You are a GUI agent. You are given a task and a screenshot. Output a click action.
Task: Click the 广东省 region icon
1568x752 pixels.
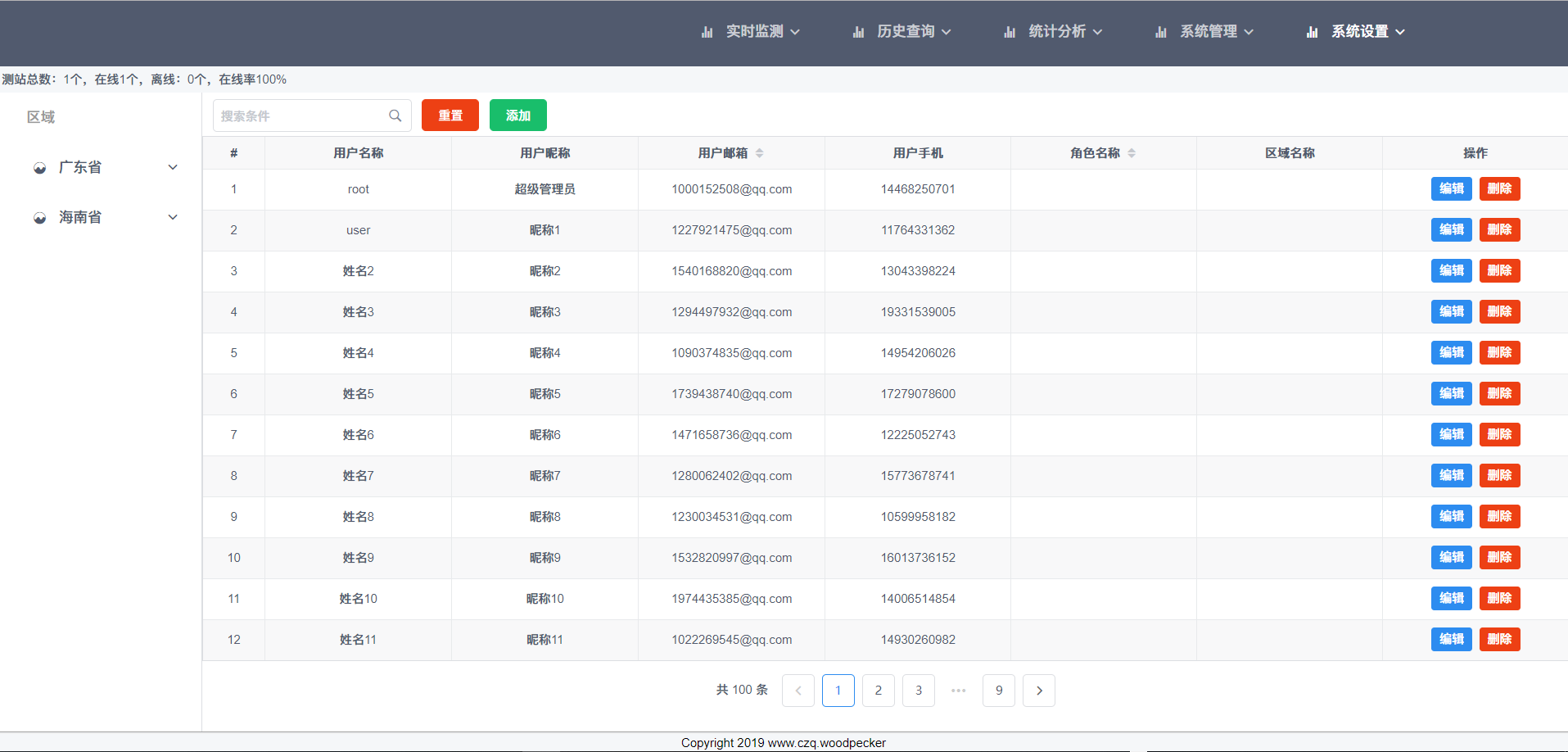point(39,168)
